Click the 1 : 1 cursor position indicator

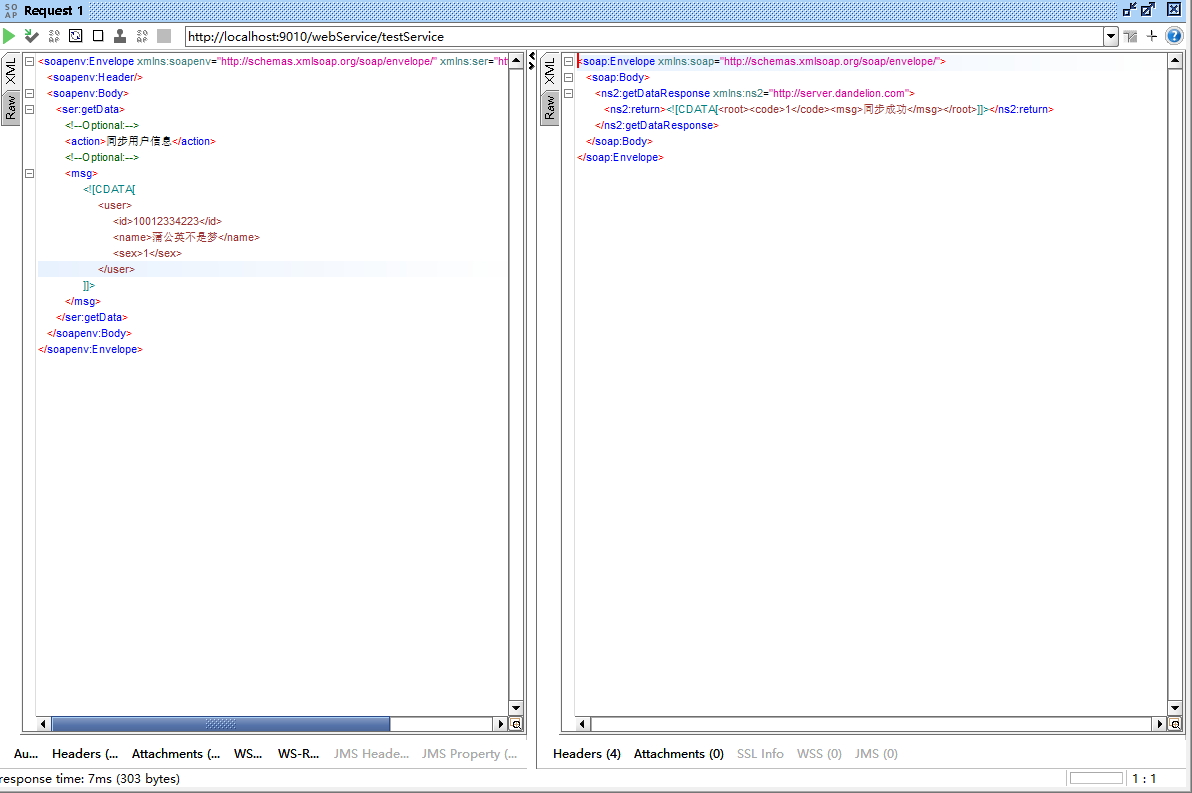click(1144, 779)
